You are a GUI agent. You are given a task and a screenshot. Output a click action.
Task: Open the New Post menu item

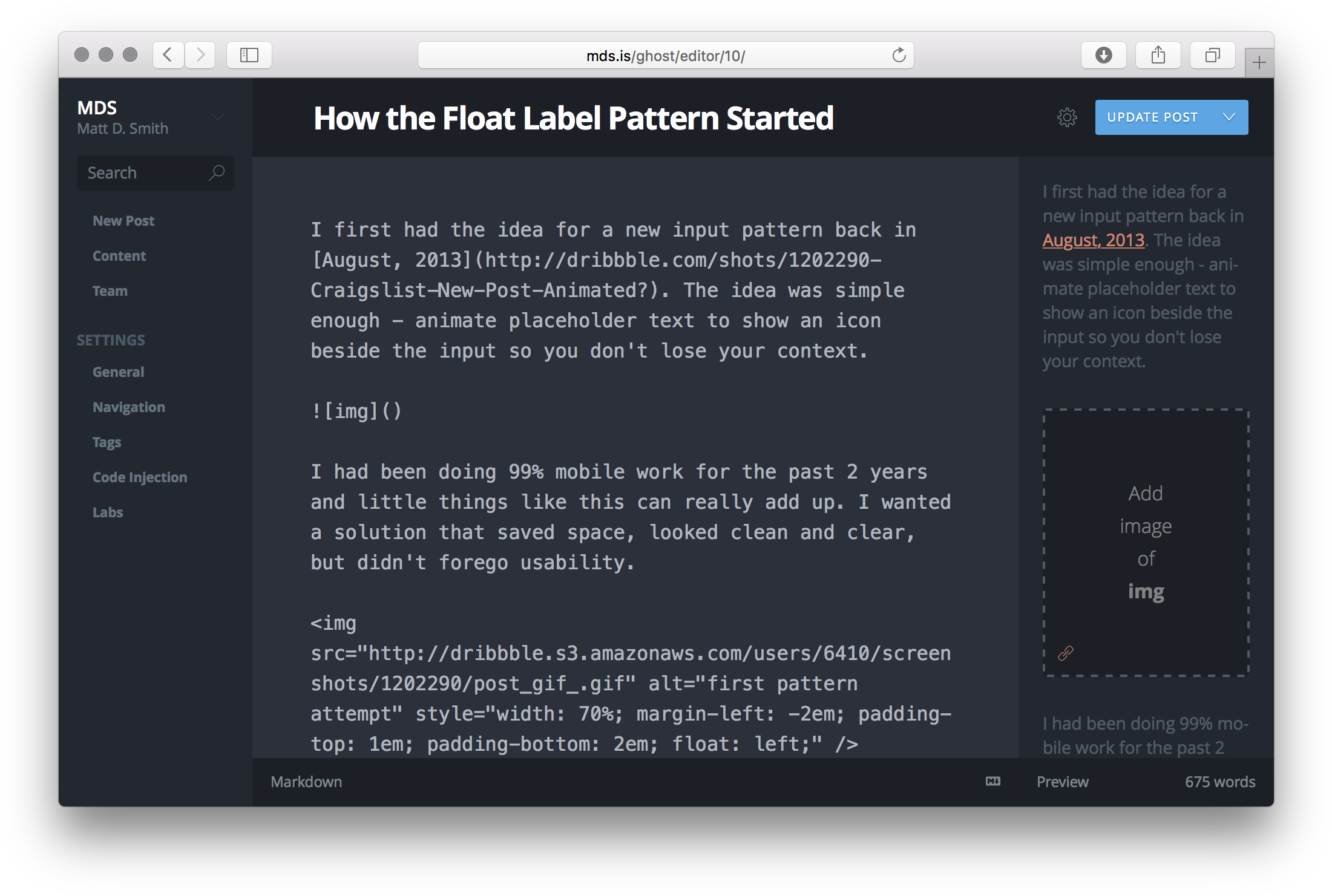[123, 221]
